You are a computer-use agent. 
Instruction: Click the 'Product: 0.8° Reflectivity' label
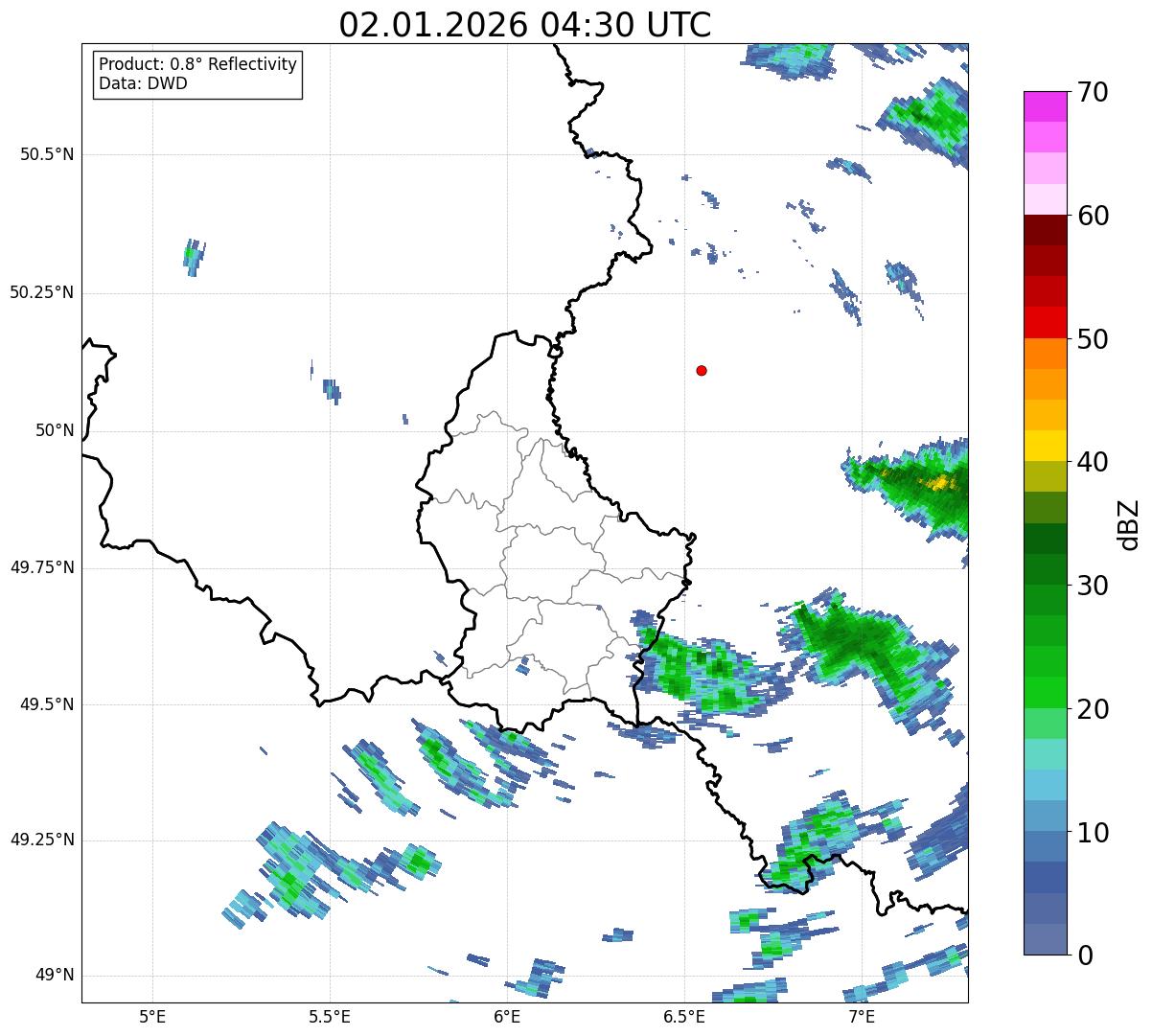point(197,64)
